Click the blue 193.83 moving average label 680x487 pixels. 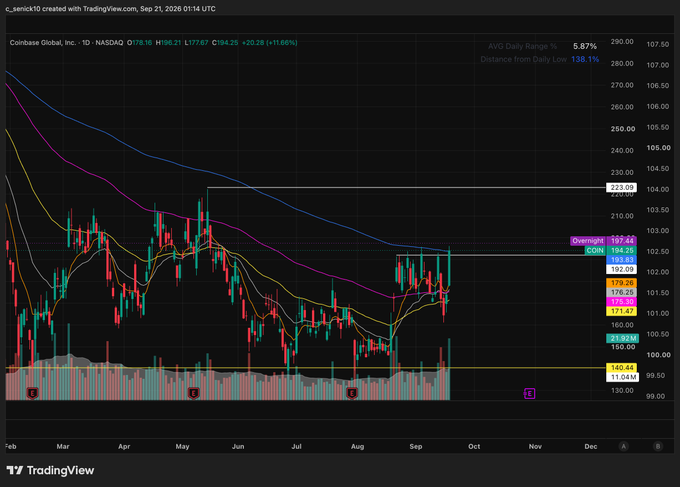pyautogui.click(x=621, y=260)
